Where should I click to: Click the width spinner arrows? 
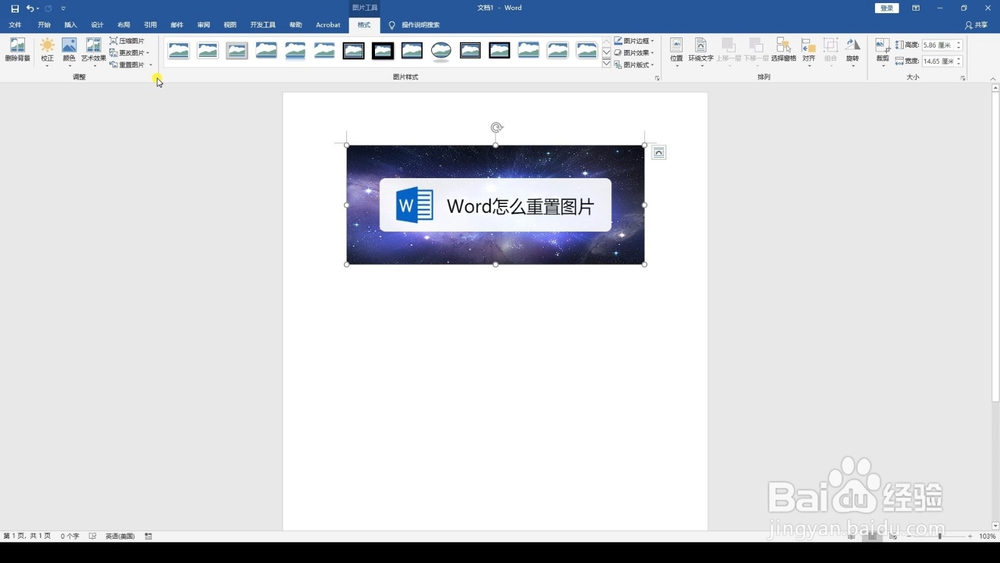pos(959,61)
